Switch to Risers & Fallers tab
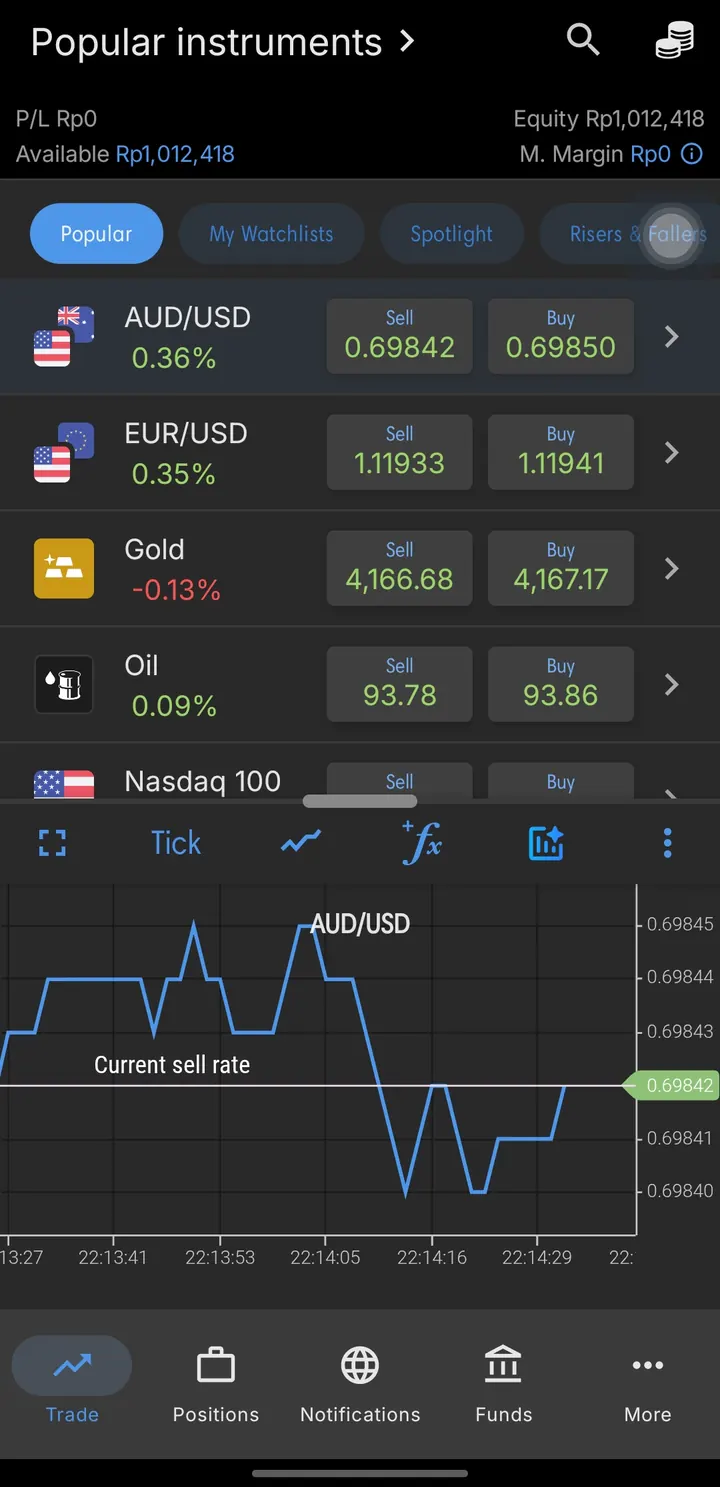Image resolution: width=720 pixels, height=1487 pixels. (x=630, y=234)
